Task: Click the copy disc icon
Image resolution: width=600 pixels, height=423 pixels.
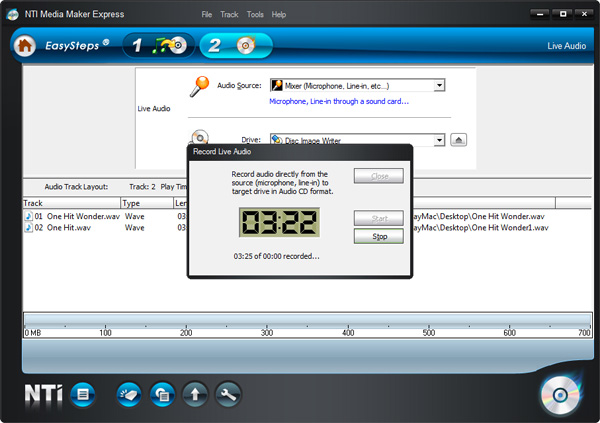Action: tap(162, 394)
